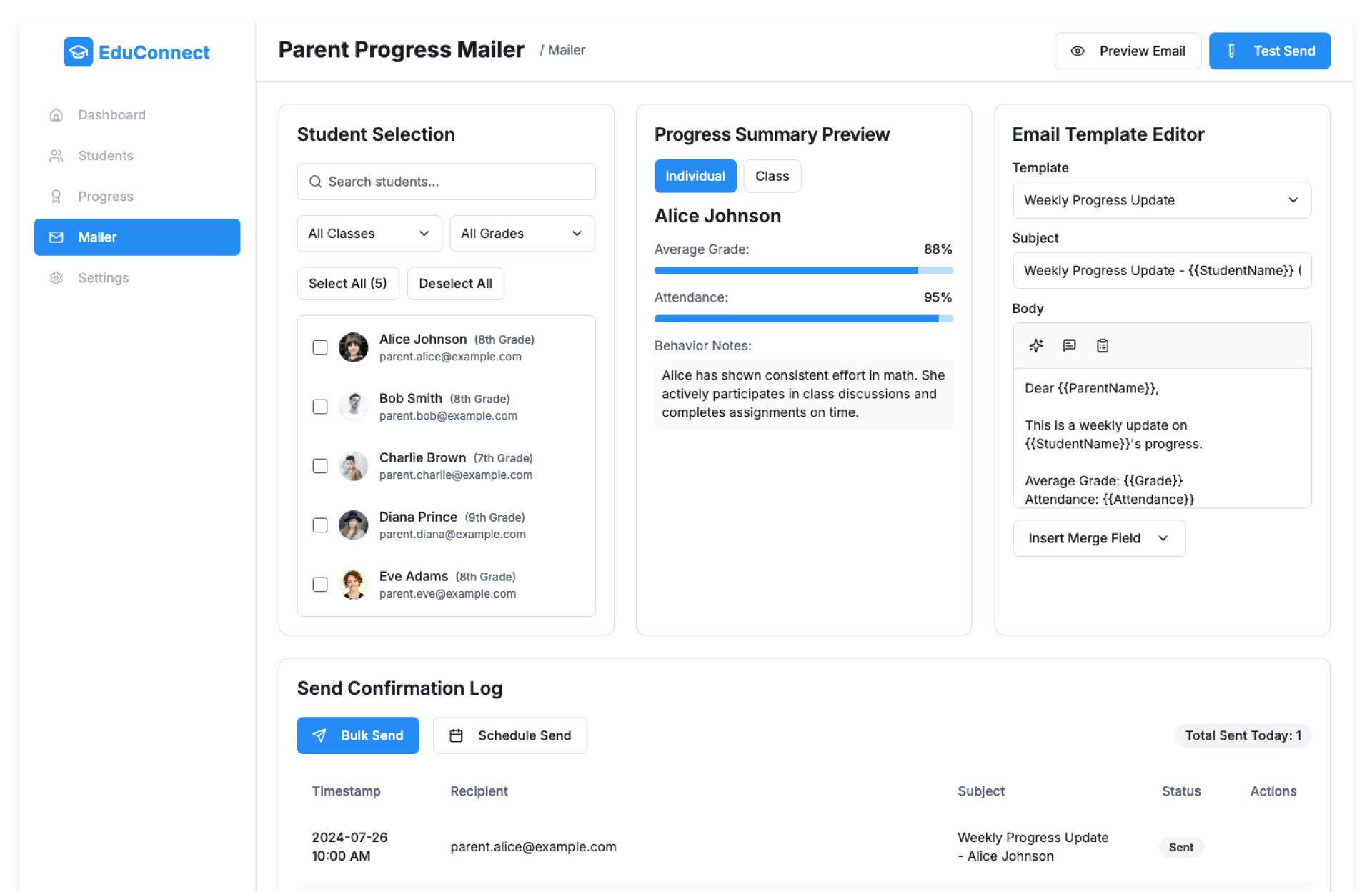Viewport: 1372px width, 892px height.
Task: Click the clipboard list icon in body toolbar
Action: click(x=1103, y=346)
